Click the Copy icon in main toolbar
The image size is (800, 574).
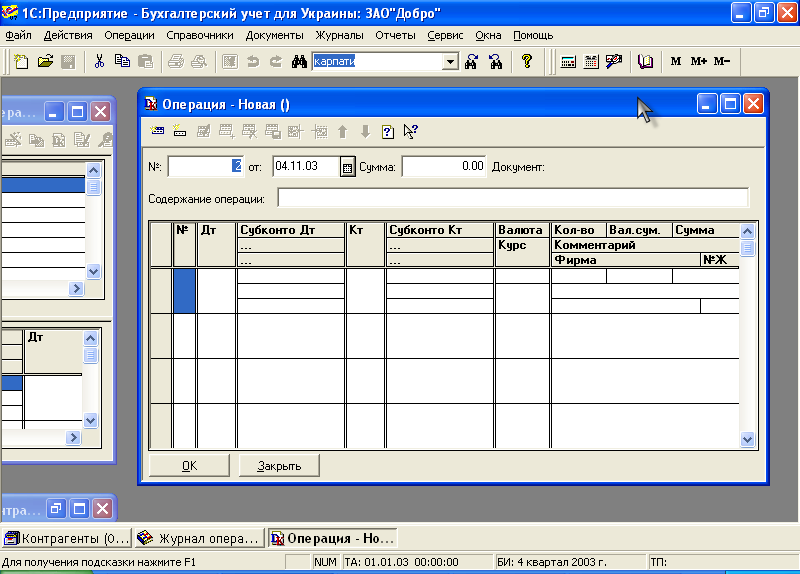122,62
